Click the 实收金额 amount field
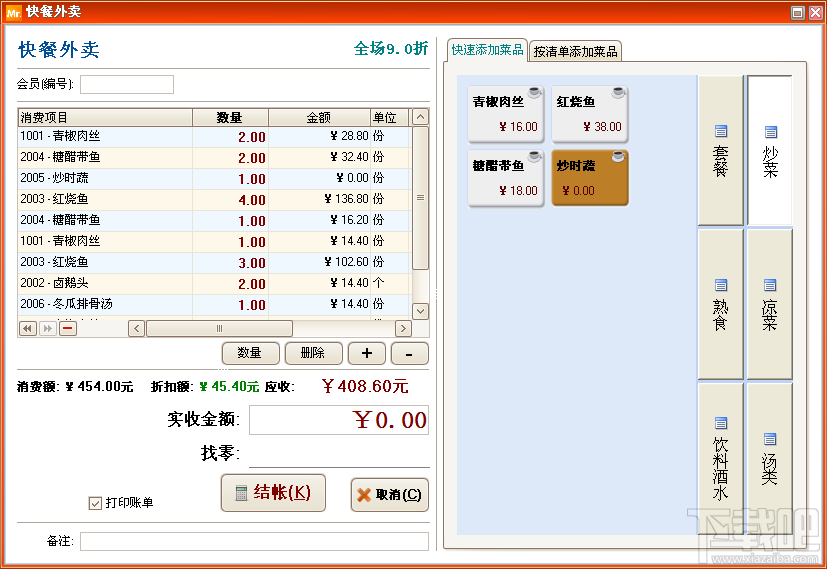Screen dimensions: 827x569 [339, 420]
